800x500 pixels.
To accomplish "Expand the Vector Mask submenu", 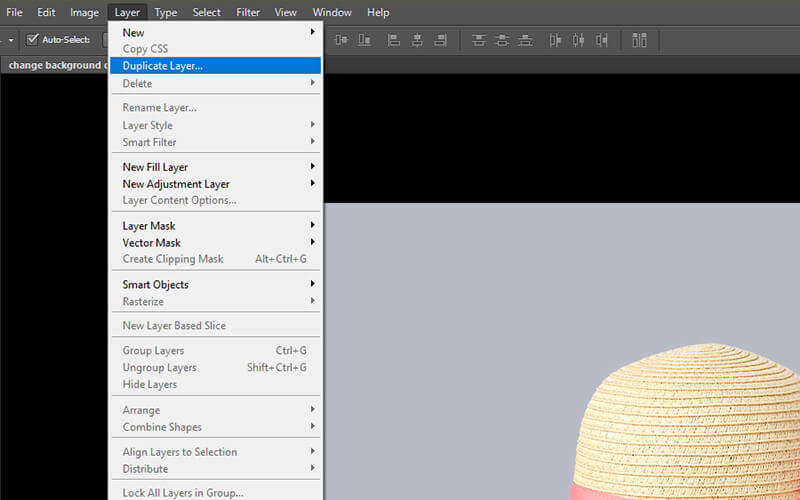I will pos(215,242).
